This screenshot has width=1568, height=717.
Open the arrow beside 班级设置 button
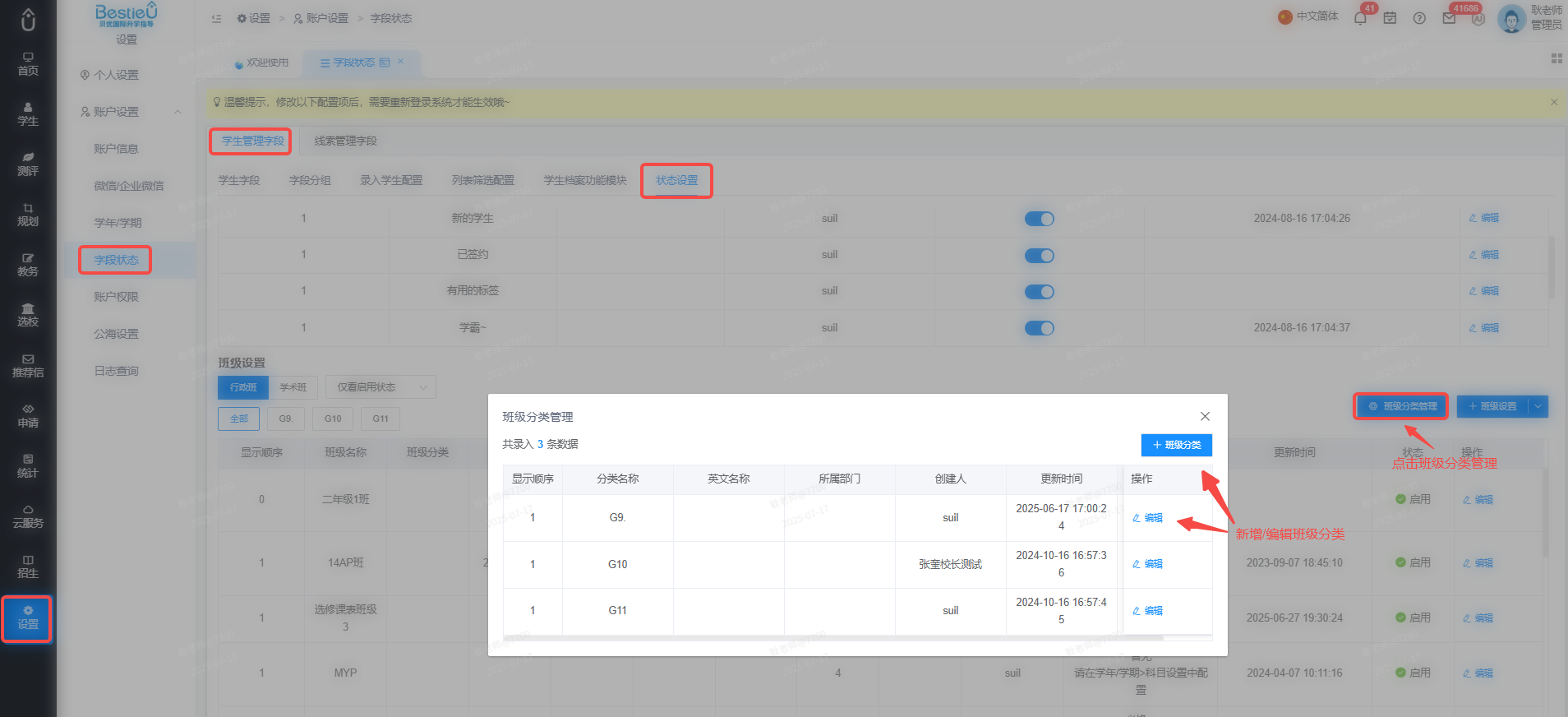pos(1538,406)
